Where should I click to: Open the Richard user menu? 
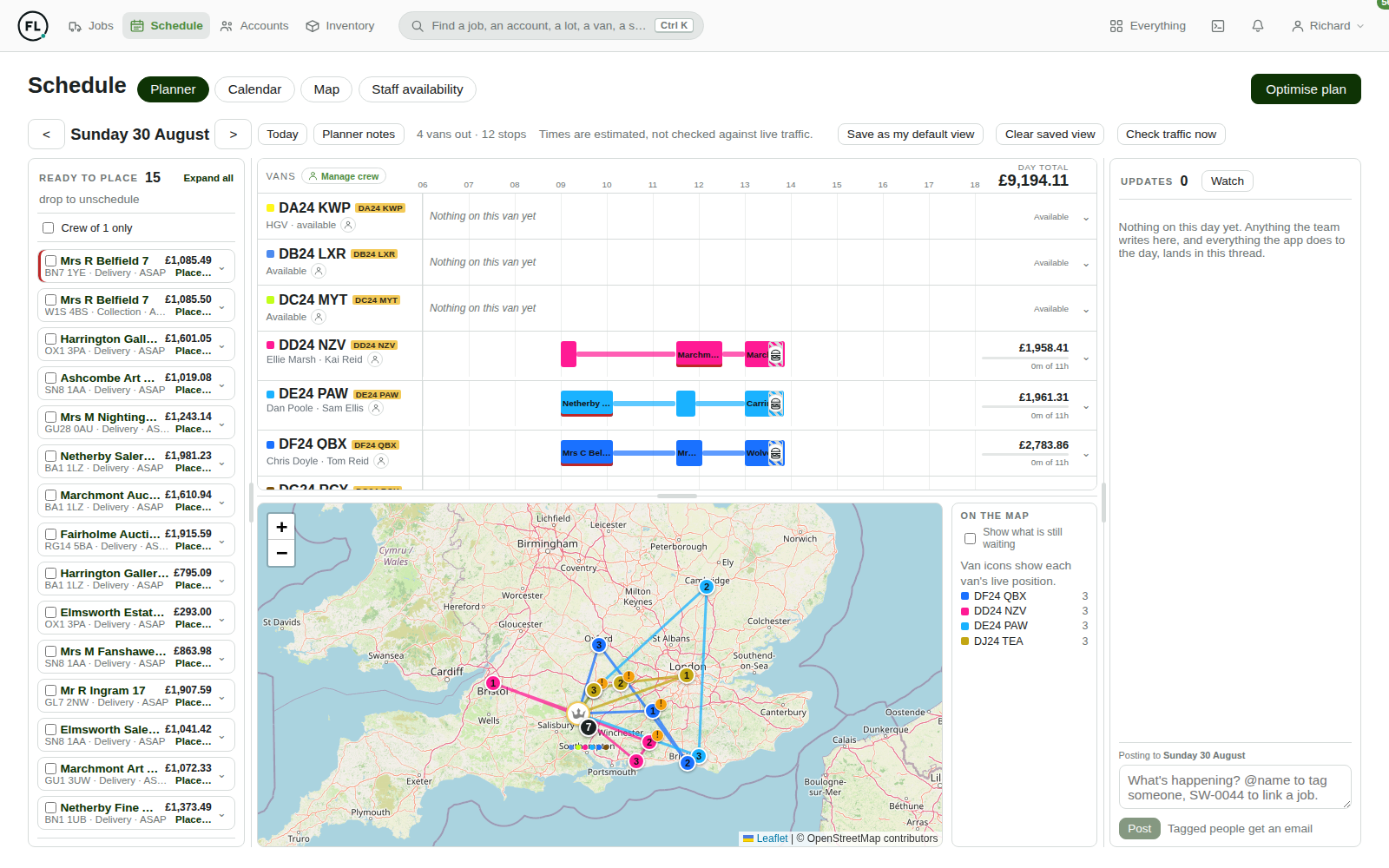tap(1328, 26)
